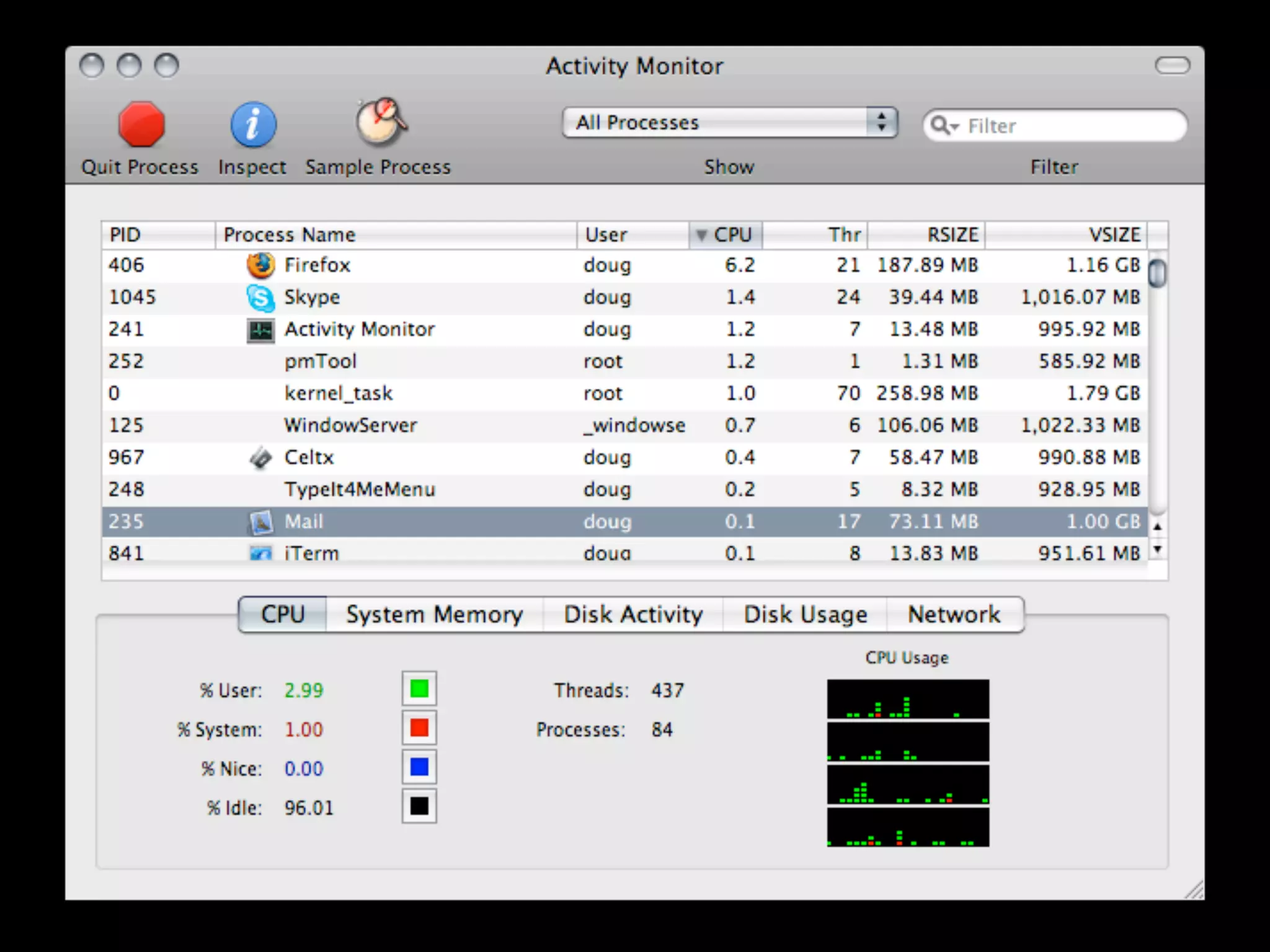This screenshot has height=952, width=1270.
Task: Click the red Quit Process icon
Action: (141, 125)
